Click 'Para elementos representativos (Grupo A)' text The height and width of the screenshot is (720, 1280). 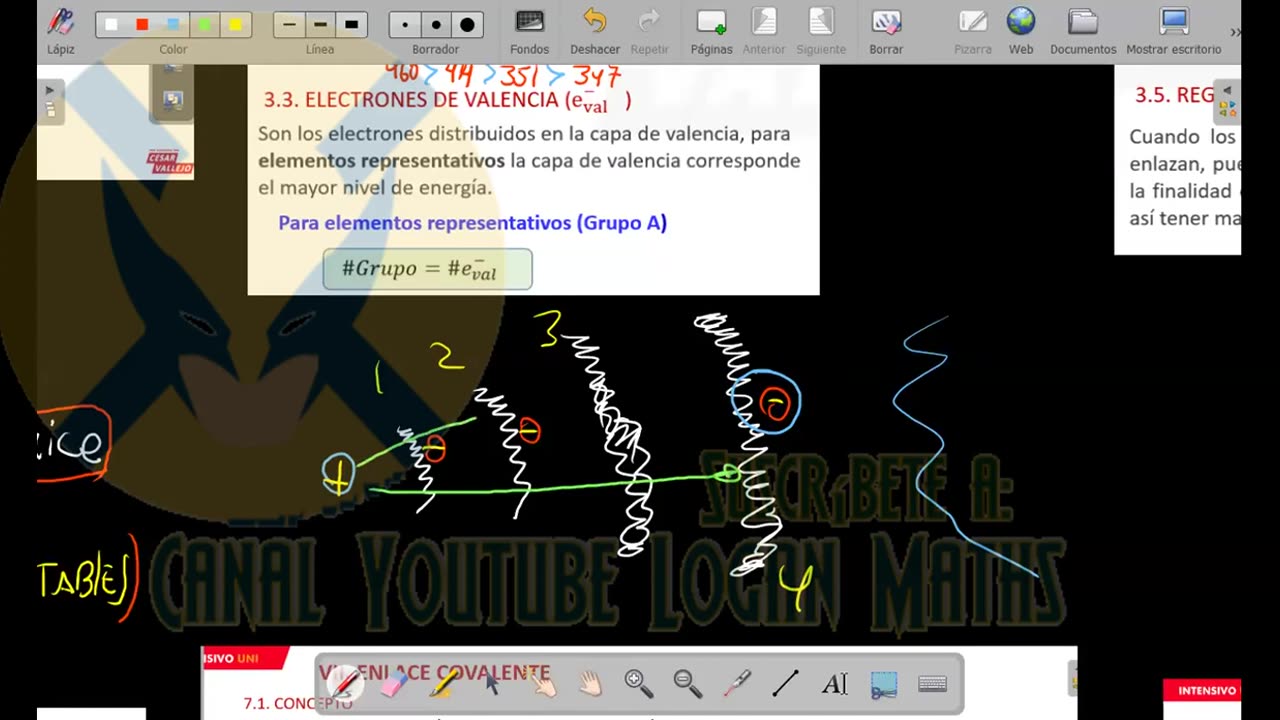pyautogui.click(x=472, y=223)
